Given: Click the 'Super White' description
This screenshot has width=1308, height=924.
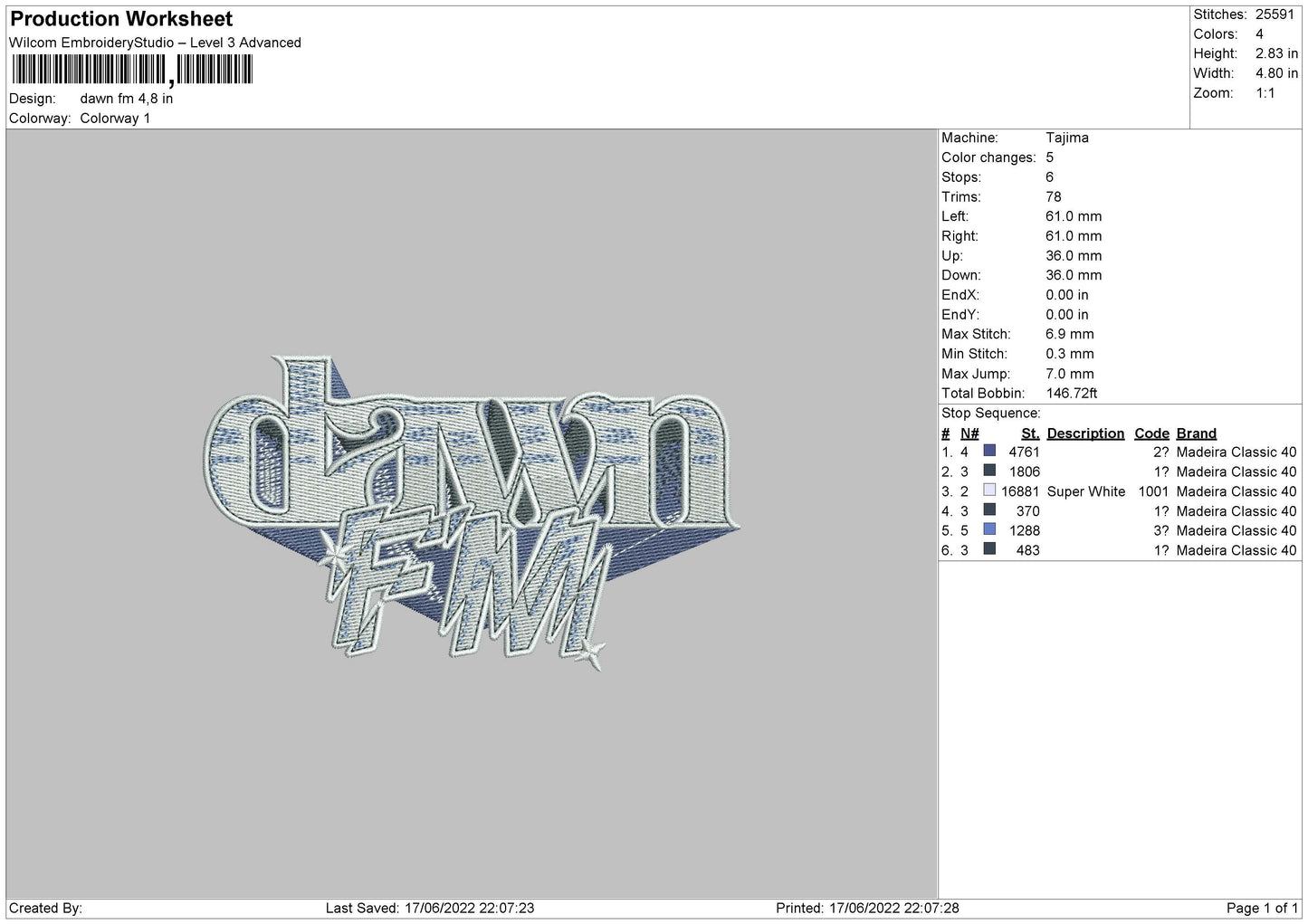Looking at the screenshot, I should [x=1086, y=491].
